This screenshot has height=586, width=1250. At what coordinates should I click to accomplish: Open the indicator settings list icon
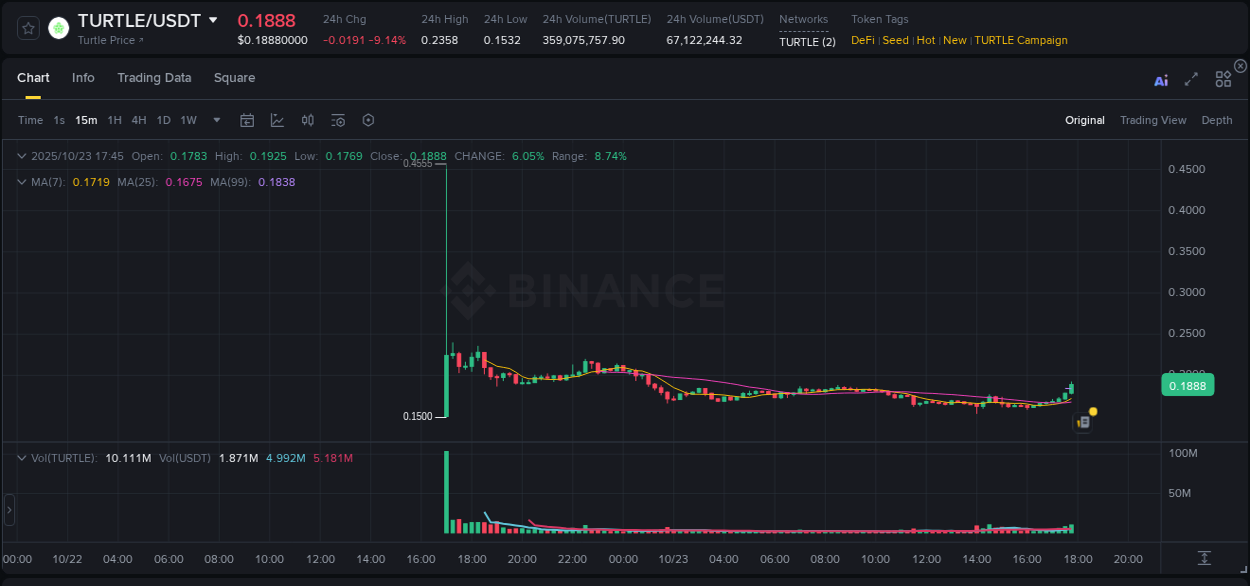pos(337,120)
